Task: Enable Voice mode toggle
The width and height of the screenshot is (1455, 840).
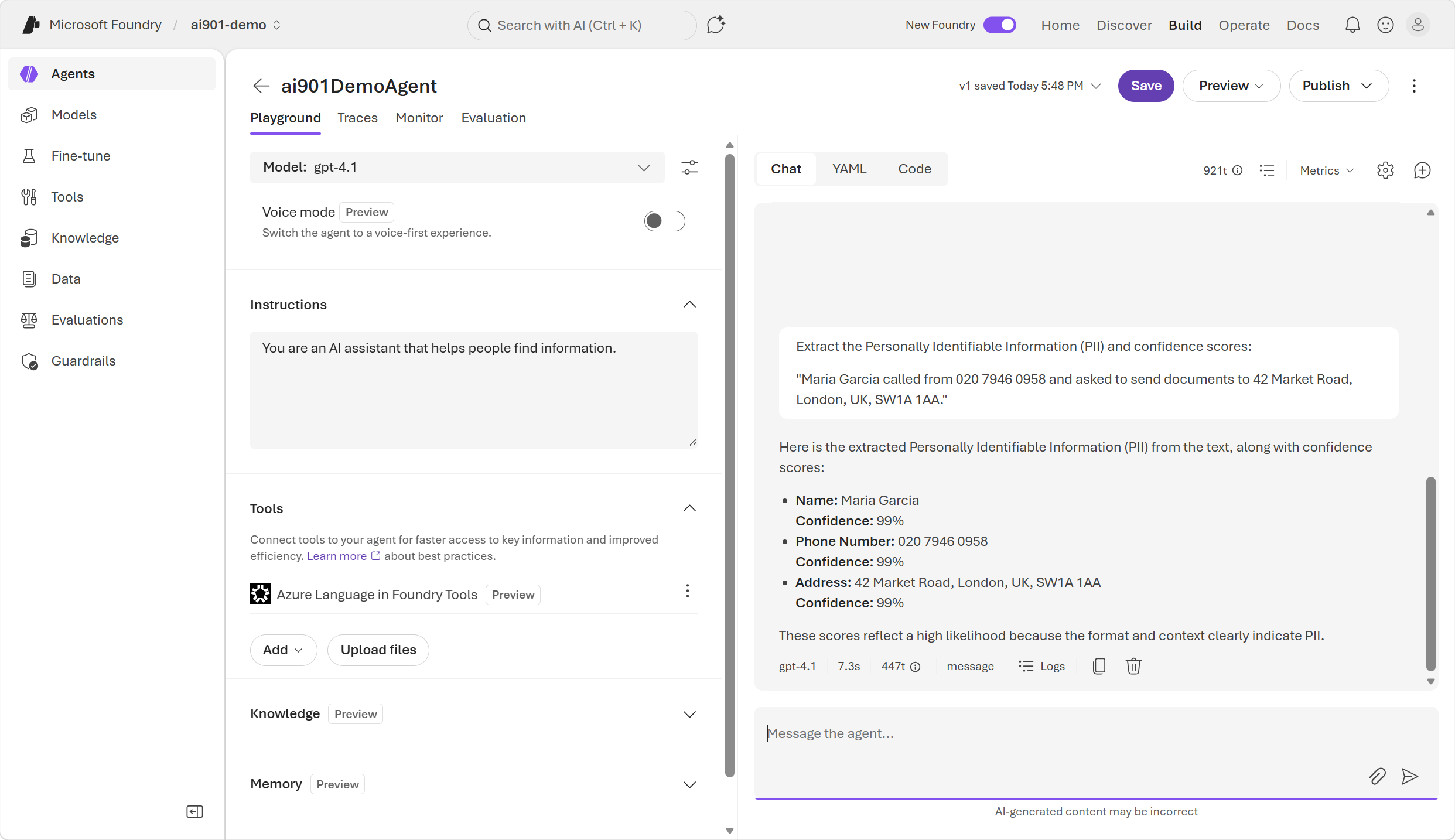Action: [x=664, y=221]
